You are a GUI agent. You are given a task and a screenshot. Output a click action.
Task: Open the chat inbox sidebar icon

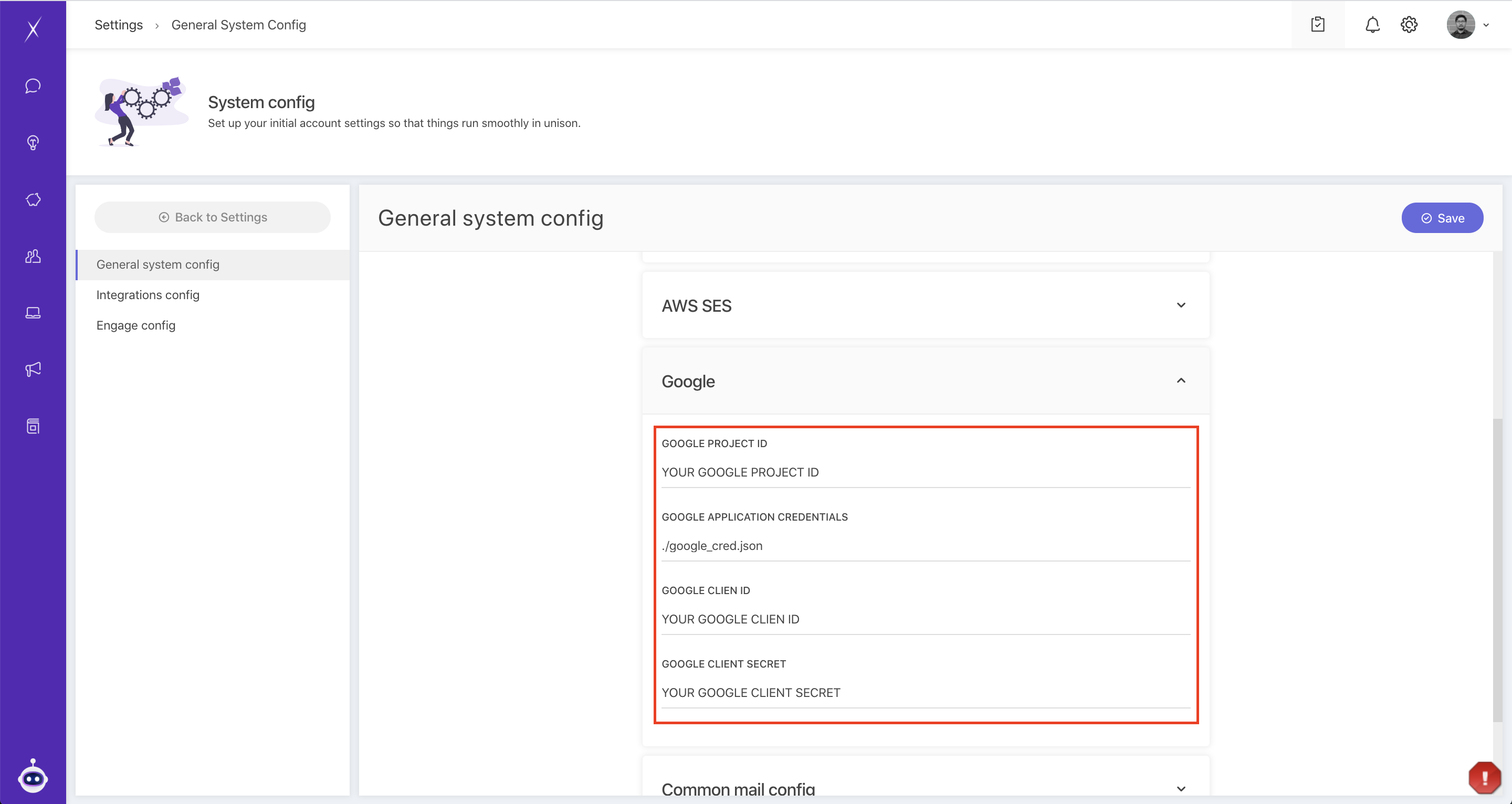33,86
